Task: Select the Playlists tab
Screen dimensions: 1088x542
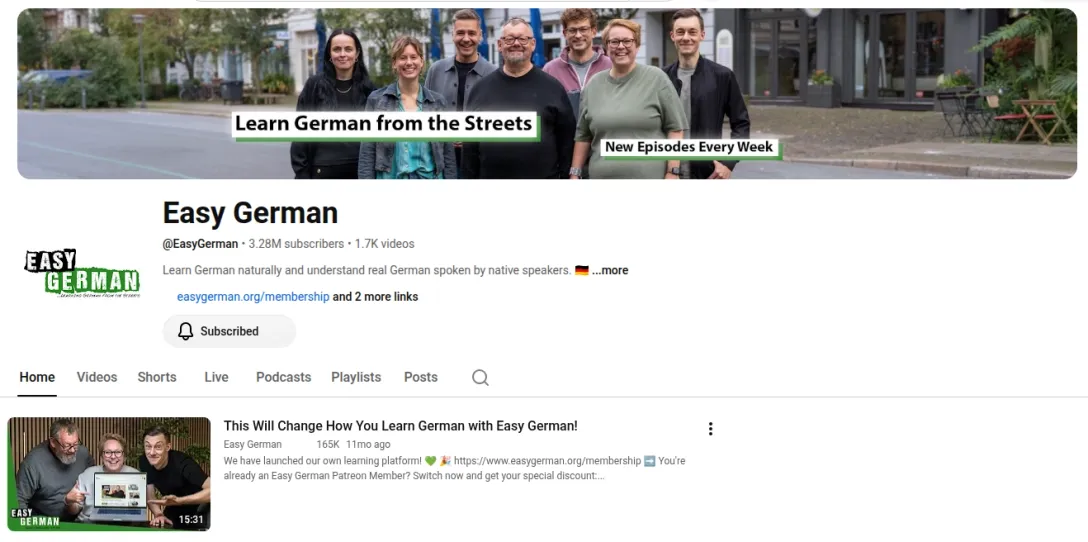Action: (x=356, y=378)
